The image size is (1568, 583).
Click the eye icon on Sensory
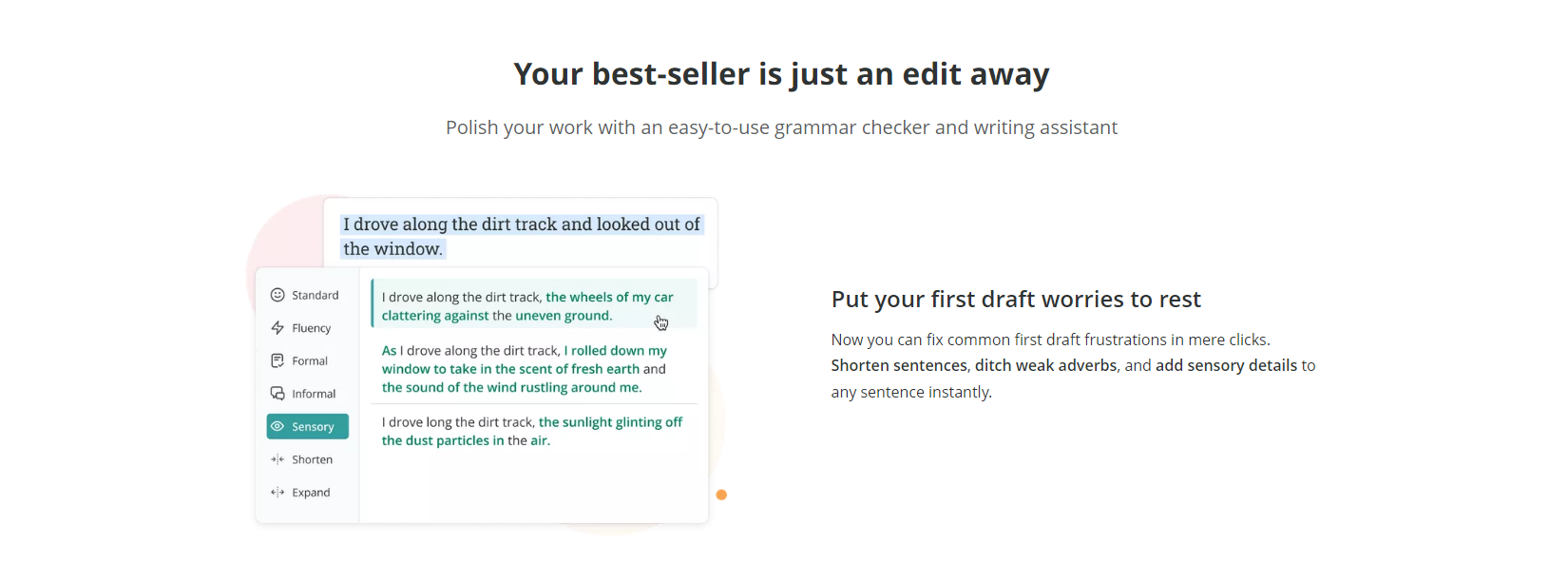point(277,427)
